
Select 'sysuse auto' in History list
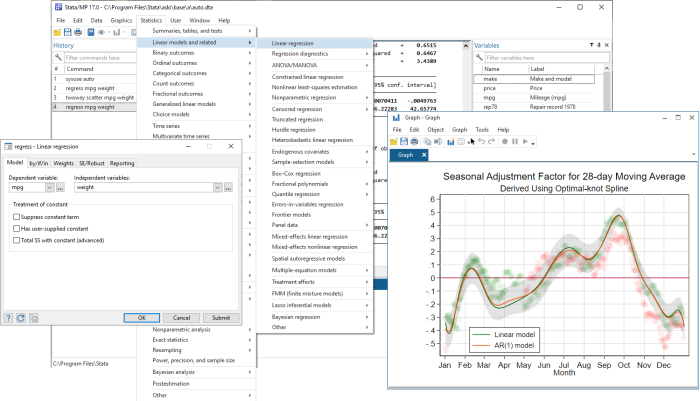95,79
